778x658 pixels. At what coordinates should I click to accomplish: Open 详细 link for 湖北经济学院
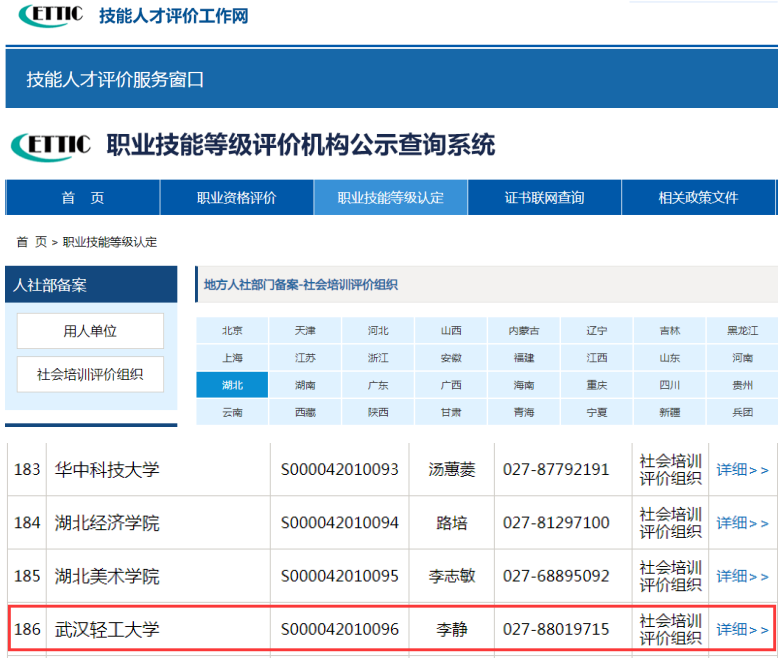point(742,523)
